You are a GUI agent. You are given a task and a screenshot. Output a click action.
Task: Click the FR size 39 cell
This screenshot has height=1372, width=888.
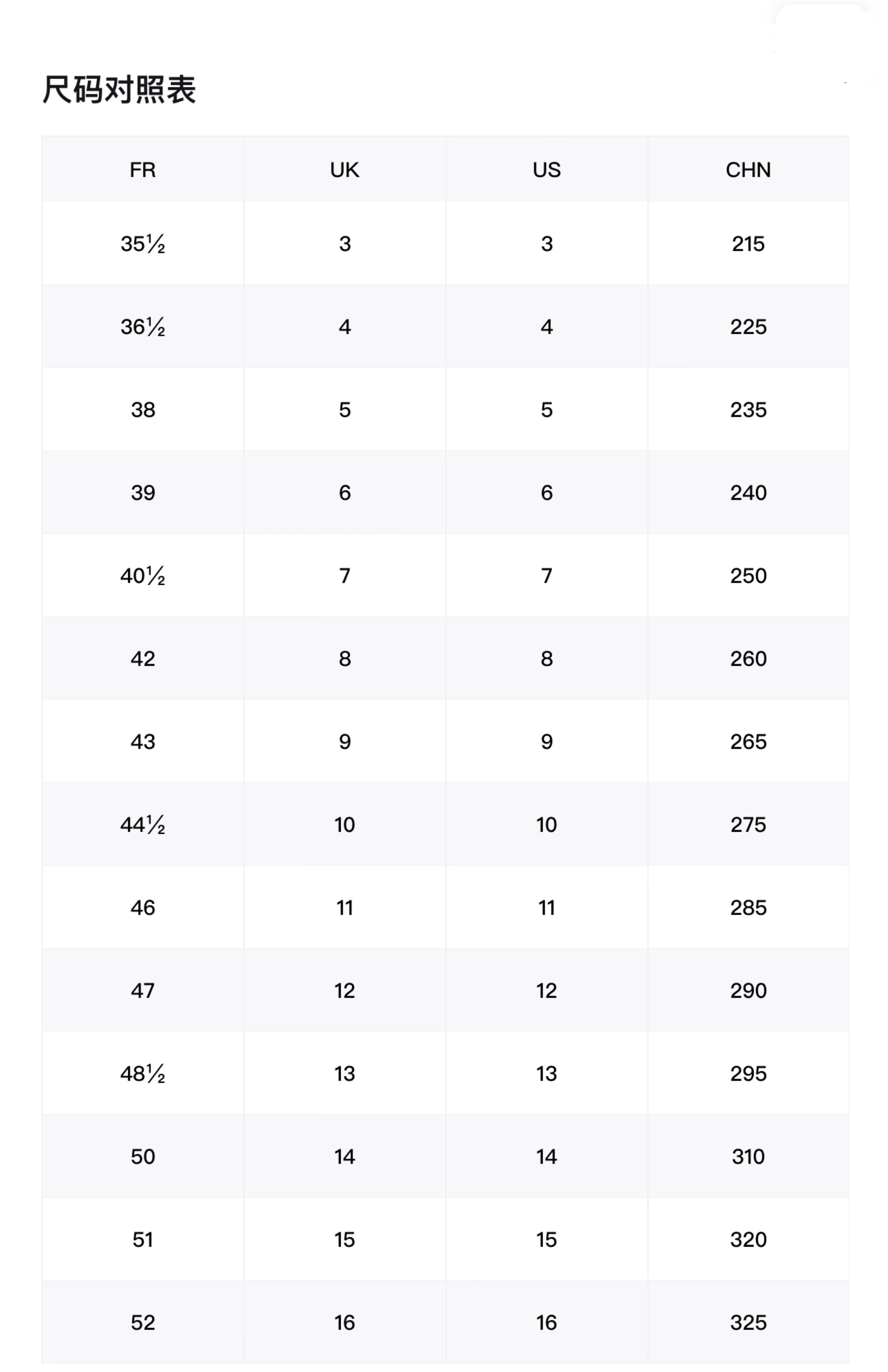point(143,493)
